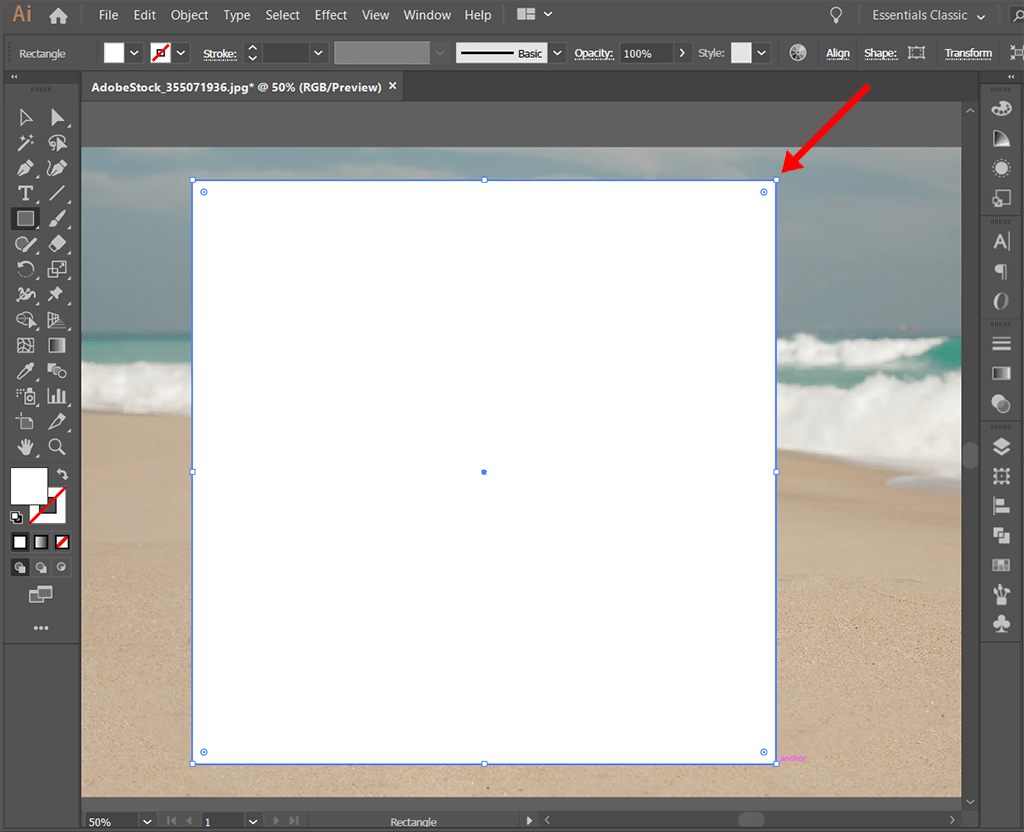The height and width of the screenshot is (832, 1024).
Task: Choose the Magic Wand tool
Action: [25, 142]
